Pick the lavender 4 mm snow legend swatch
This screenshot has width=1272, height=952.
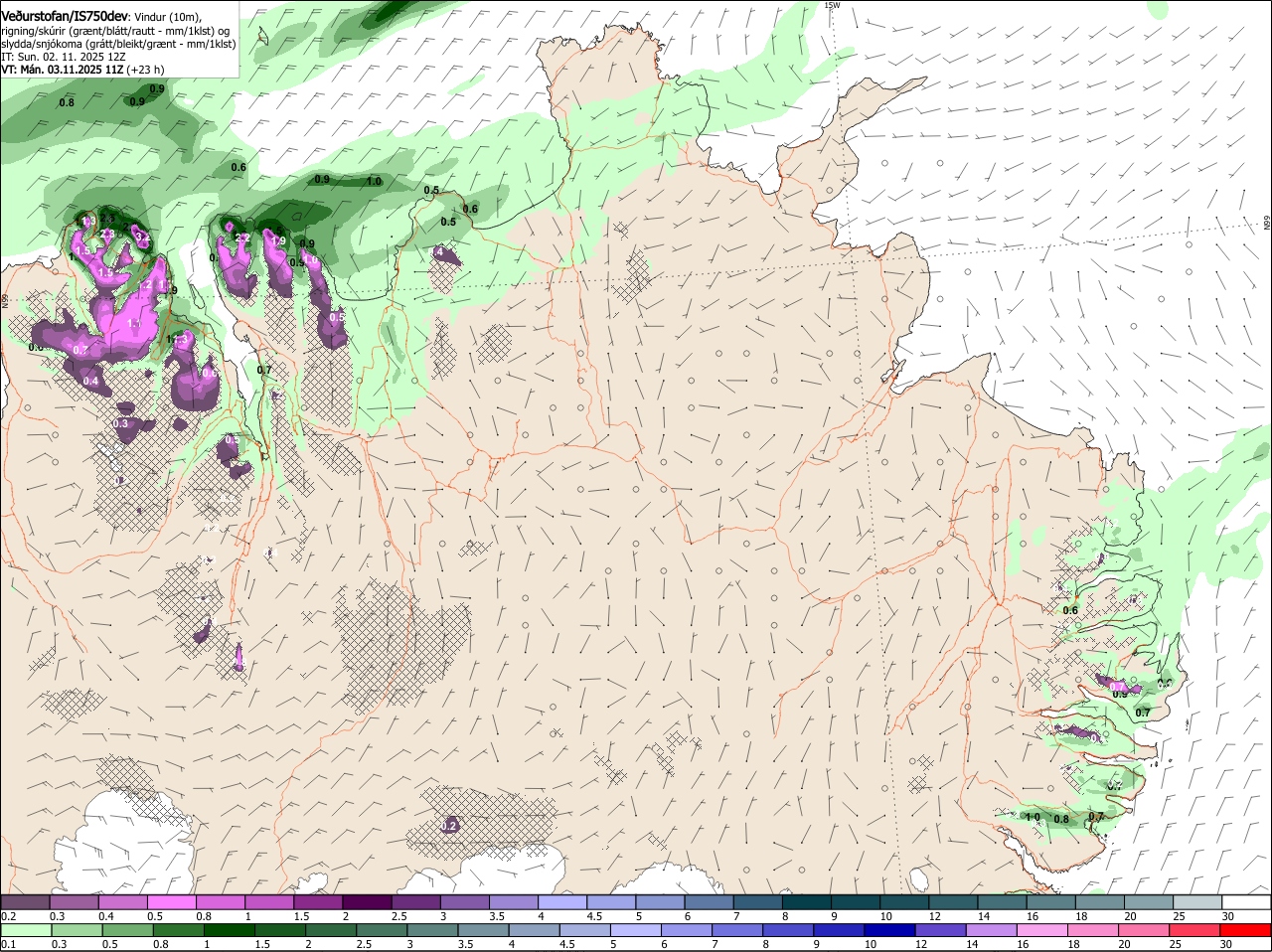(562, 902)
